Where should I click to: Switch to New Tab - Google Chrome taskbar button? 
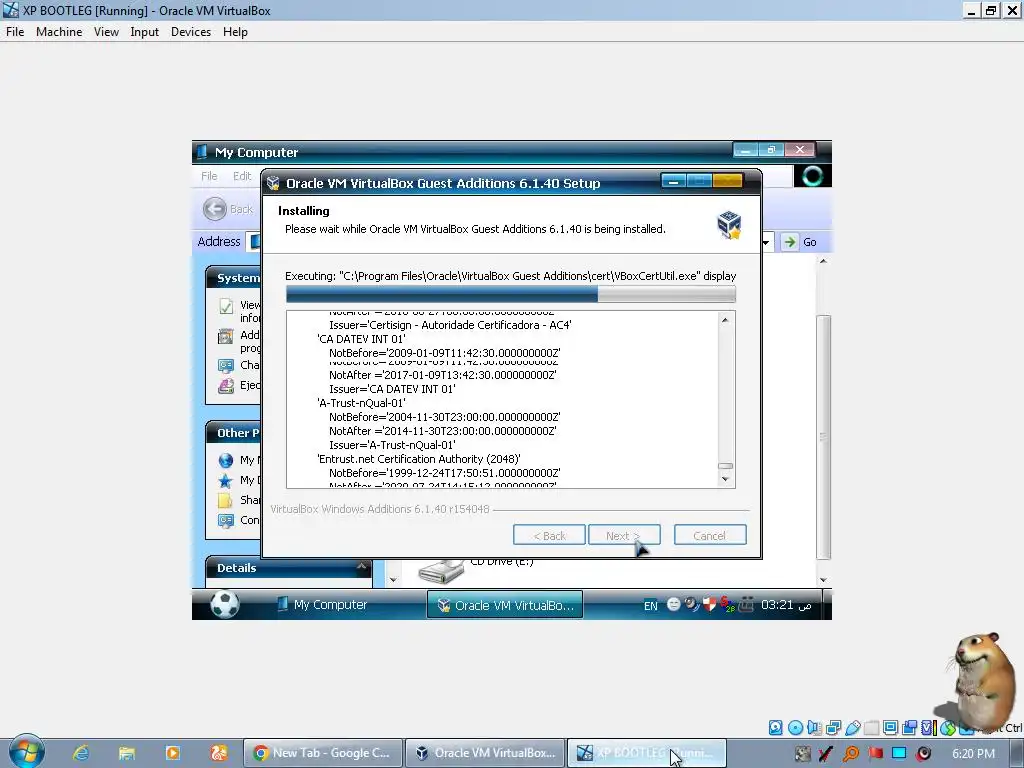pos(323,753)
